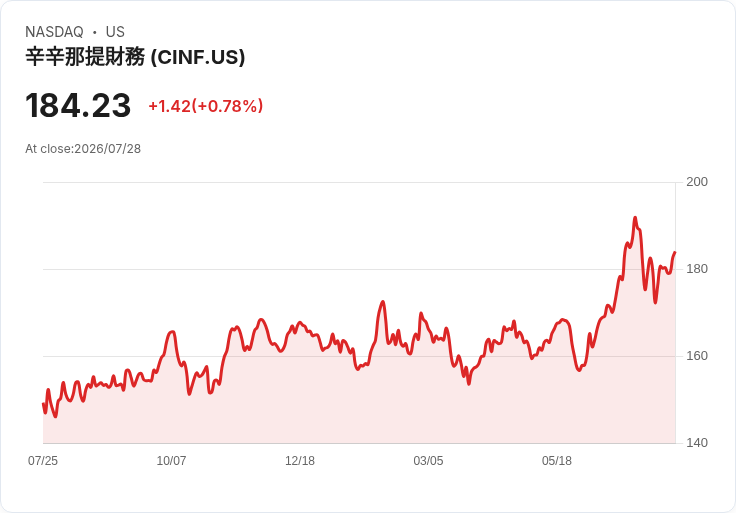Click the price change +1.42(+0.78%)
This screenshot has width=736, height=513.
206,106
